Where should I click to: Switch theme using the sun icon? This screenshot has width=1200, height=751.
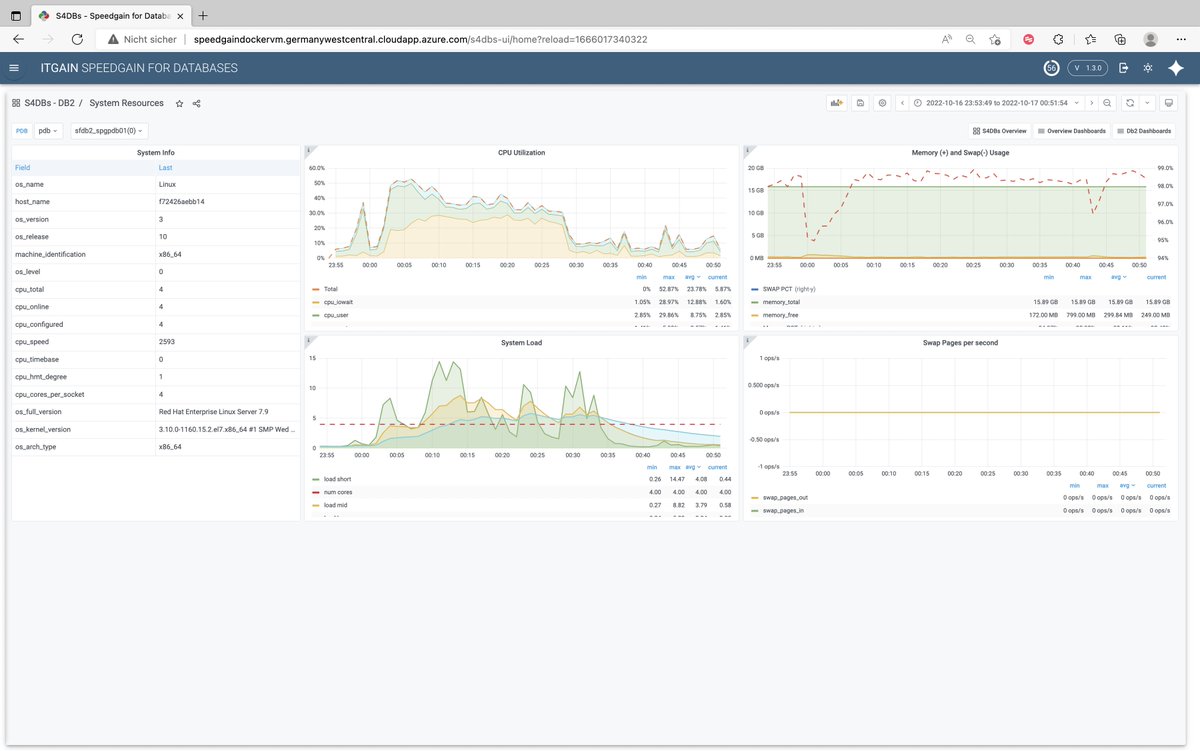point(1147,68)
